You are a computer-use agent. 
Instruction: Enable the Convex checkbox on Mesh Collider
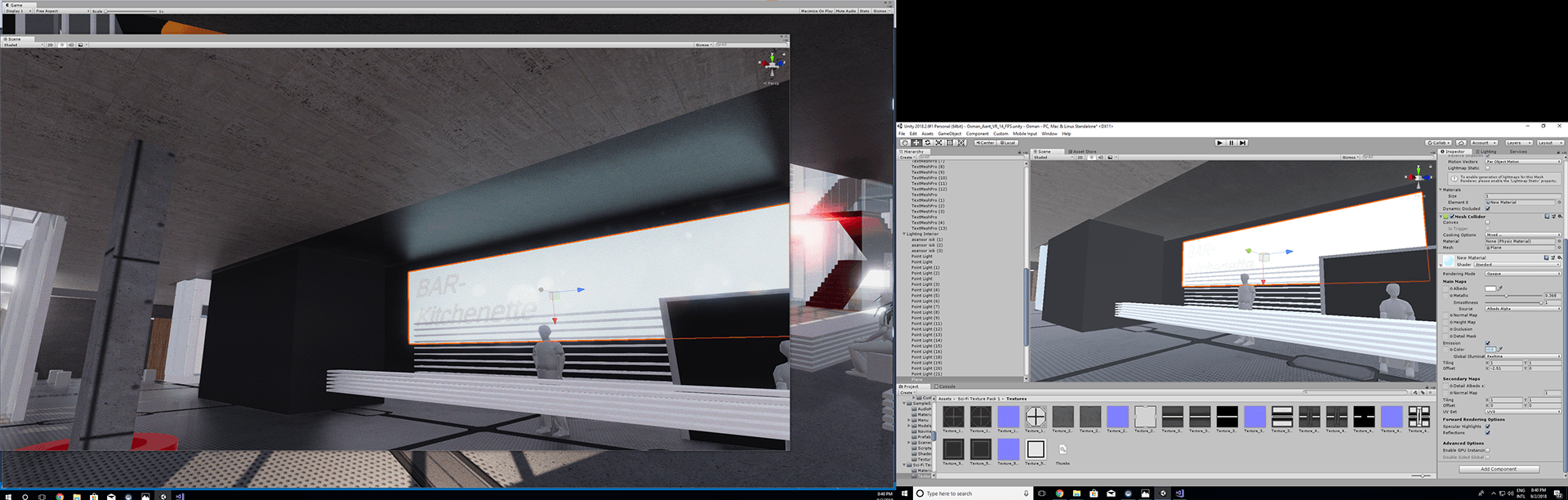(x=1487, y=222)
